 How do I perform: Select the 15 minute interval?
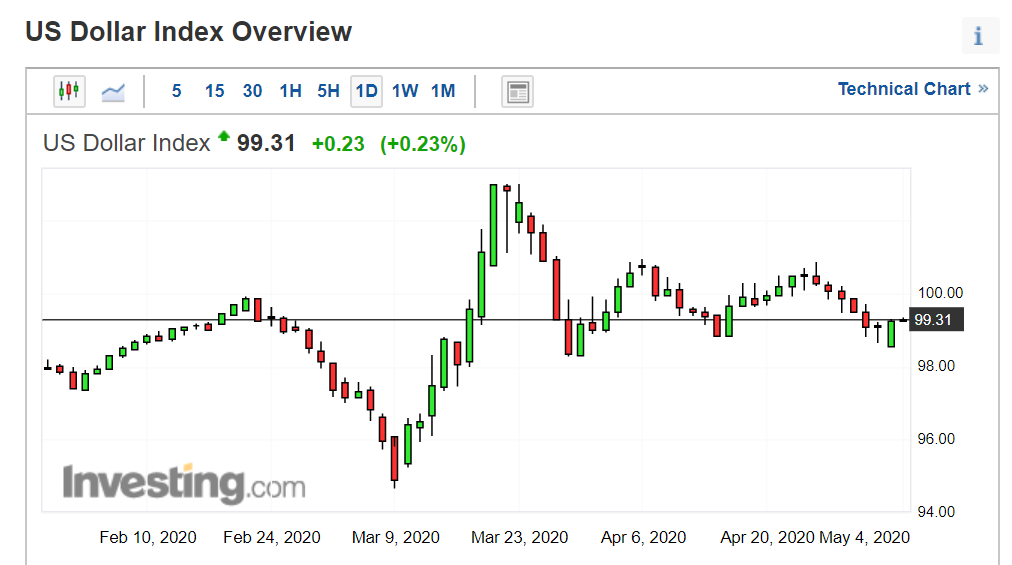214,91
